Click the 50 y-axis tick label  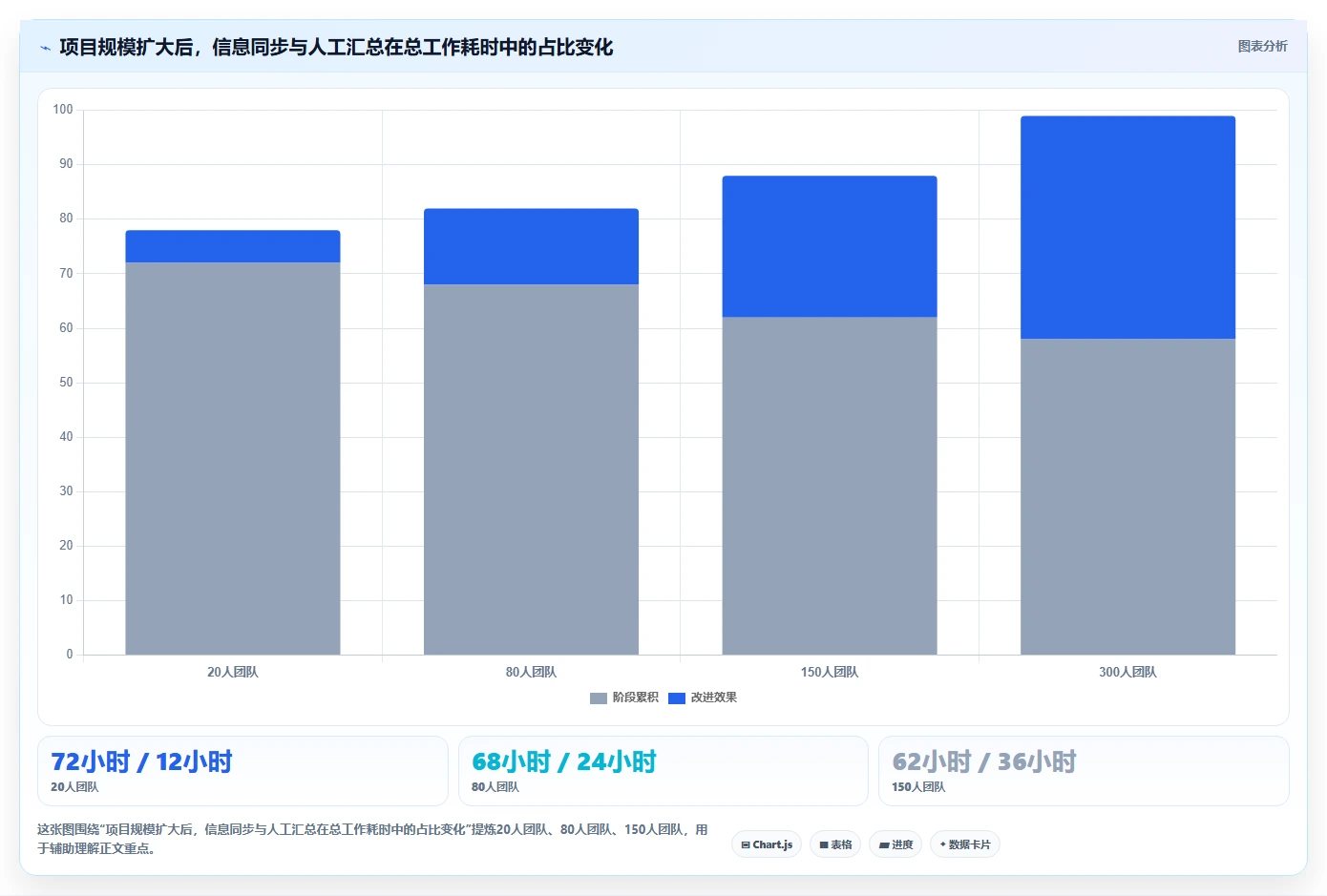point(66,383)
